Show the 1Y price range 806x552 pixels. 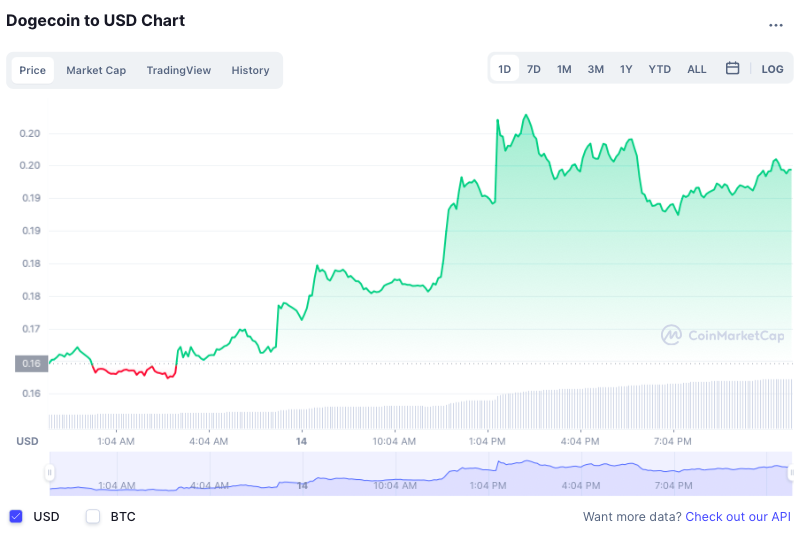click(626, 69)
